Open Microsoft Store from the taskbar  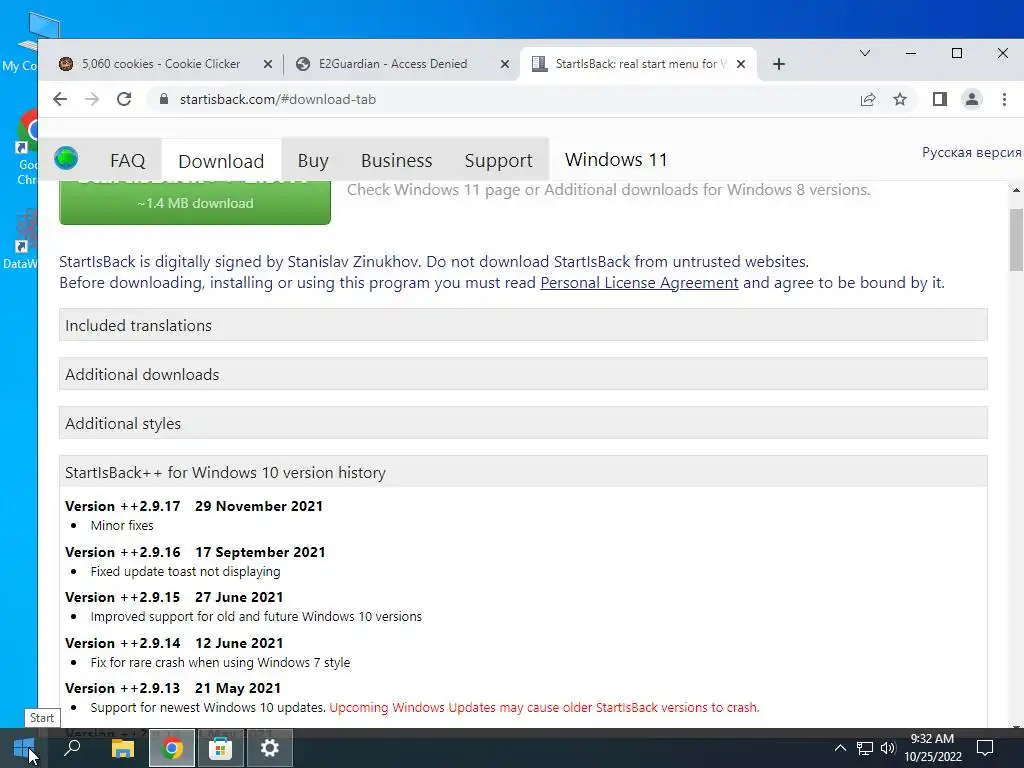click(x=221, y=748)
